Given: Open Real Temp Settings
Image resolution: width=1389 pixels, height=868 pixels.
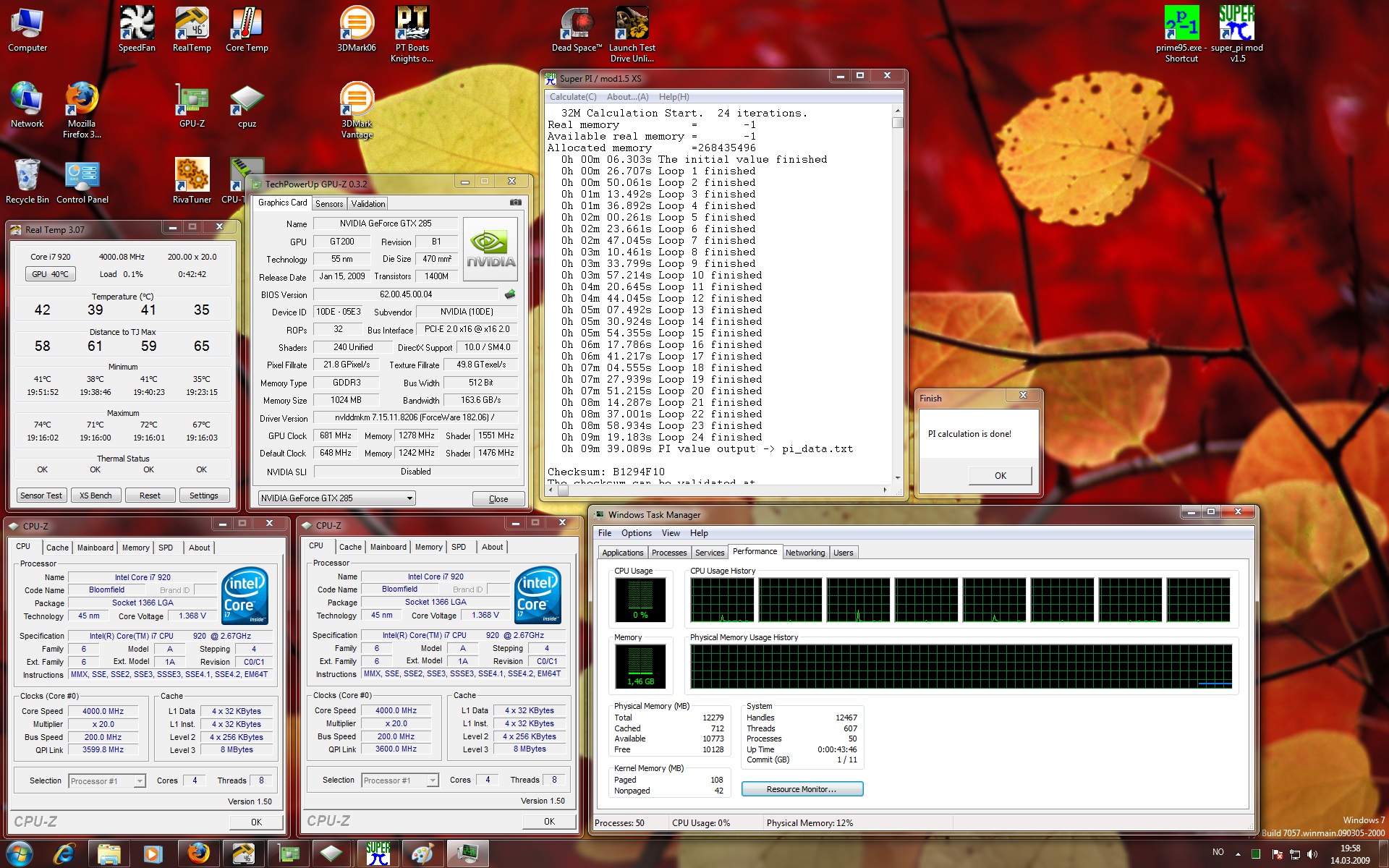Looking at the screenshot, I should click(x=204, y=495).
